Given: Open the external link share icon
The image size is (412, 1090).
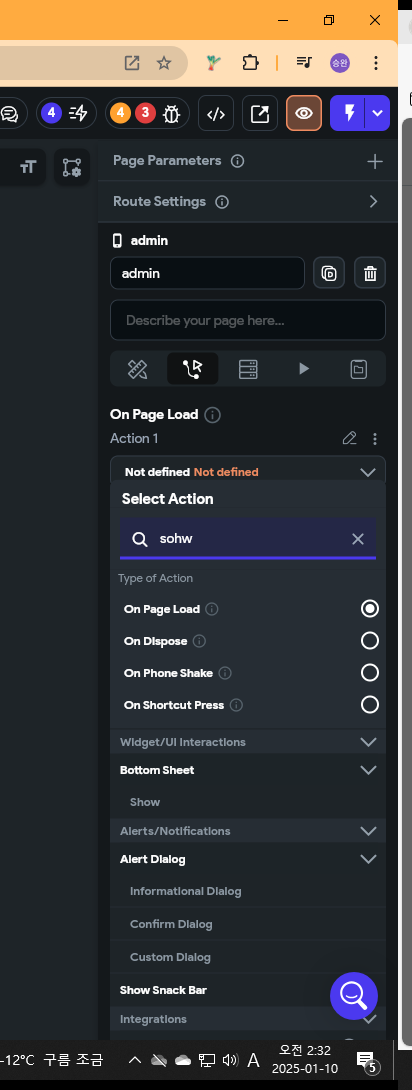Looking at the screenshot, I should pos(260,113).
